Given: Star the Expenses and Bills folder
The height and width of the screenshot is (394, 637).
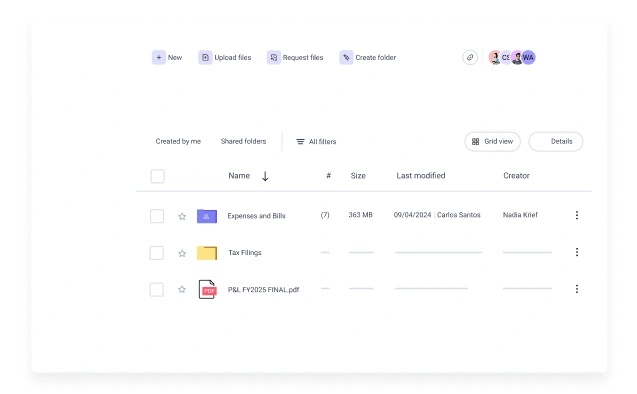Looking at the screenshot, I should pos(182,216).
